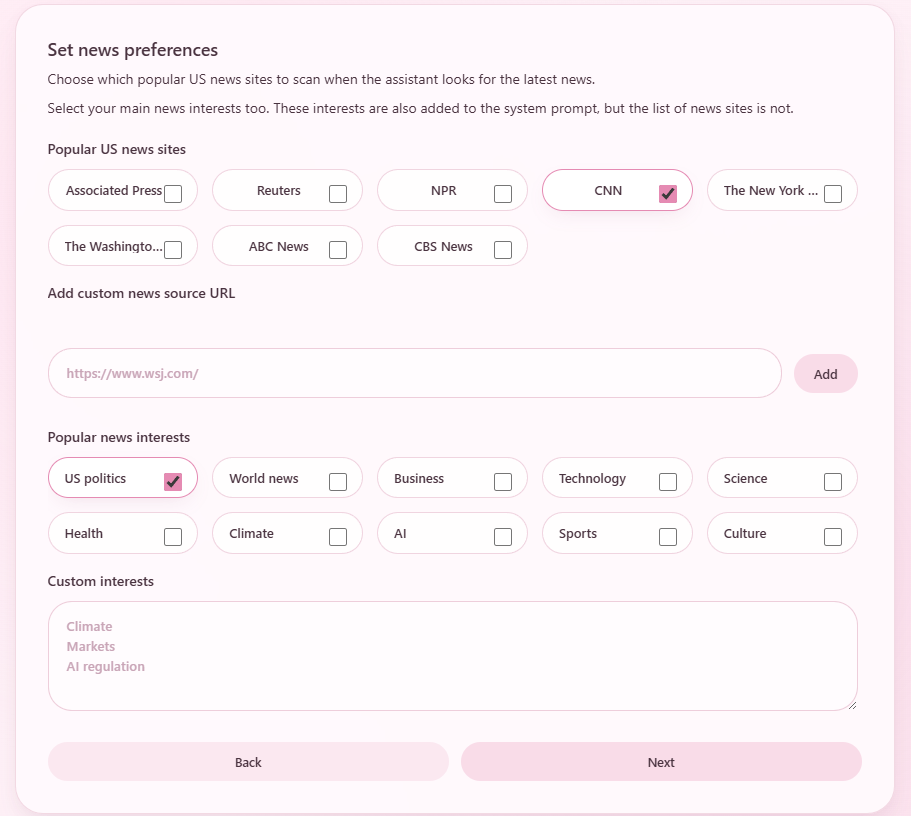The image size is (911, 816).
Task: Click the custom news source URL field
Action: 414,372
